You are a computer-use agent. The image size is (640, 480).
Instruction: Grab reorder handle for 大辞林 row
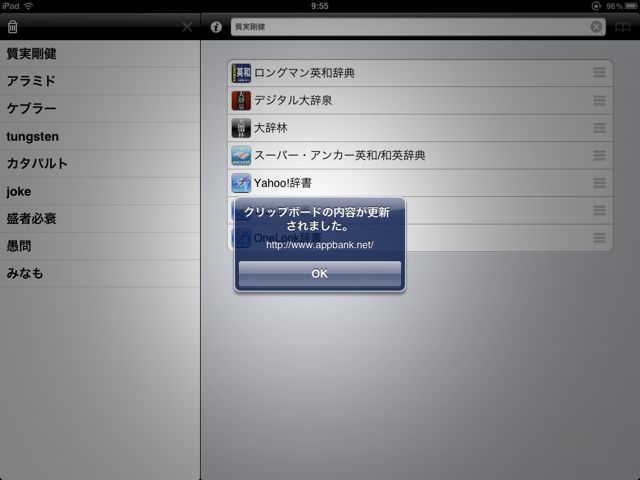(x=599, y=128)
